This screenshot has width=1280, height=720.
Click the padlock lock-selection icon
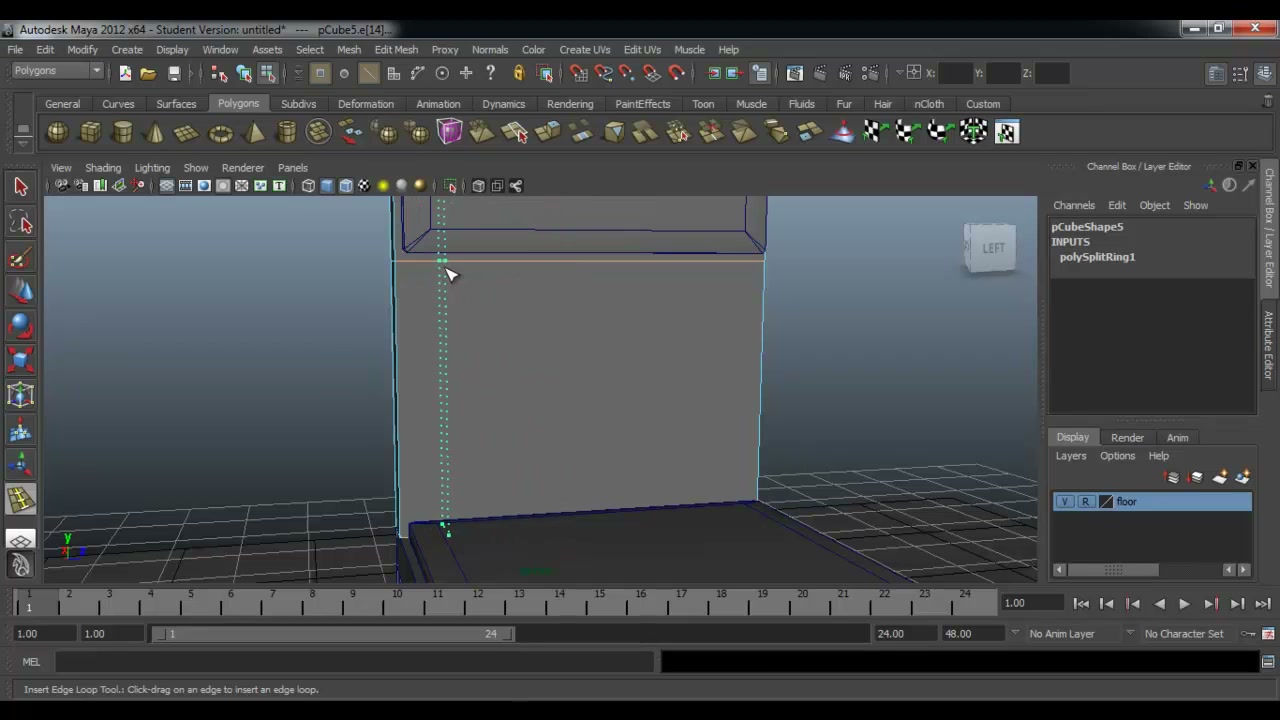(x=518, y=73)
